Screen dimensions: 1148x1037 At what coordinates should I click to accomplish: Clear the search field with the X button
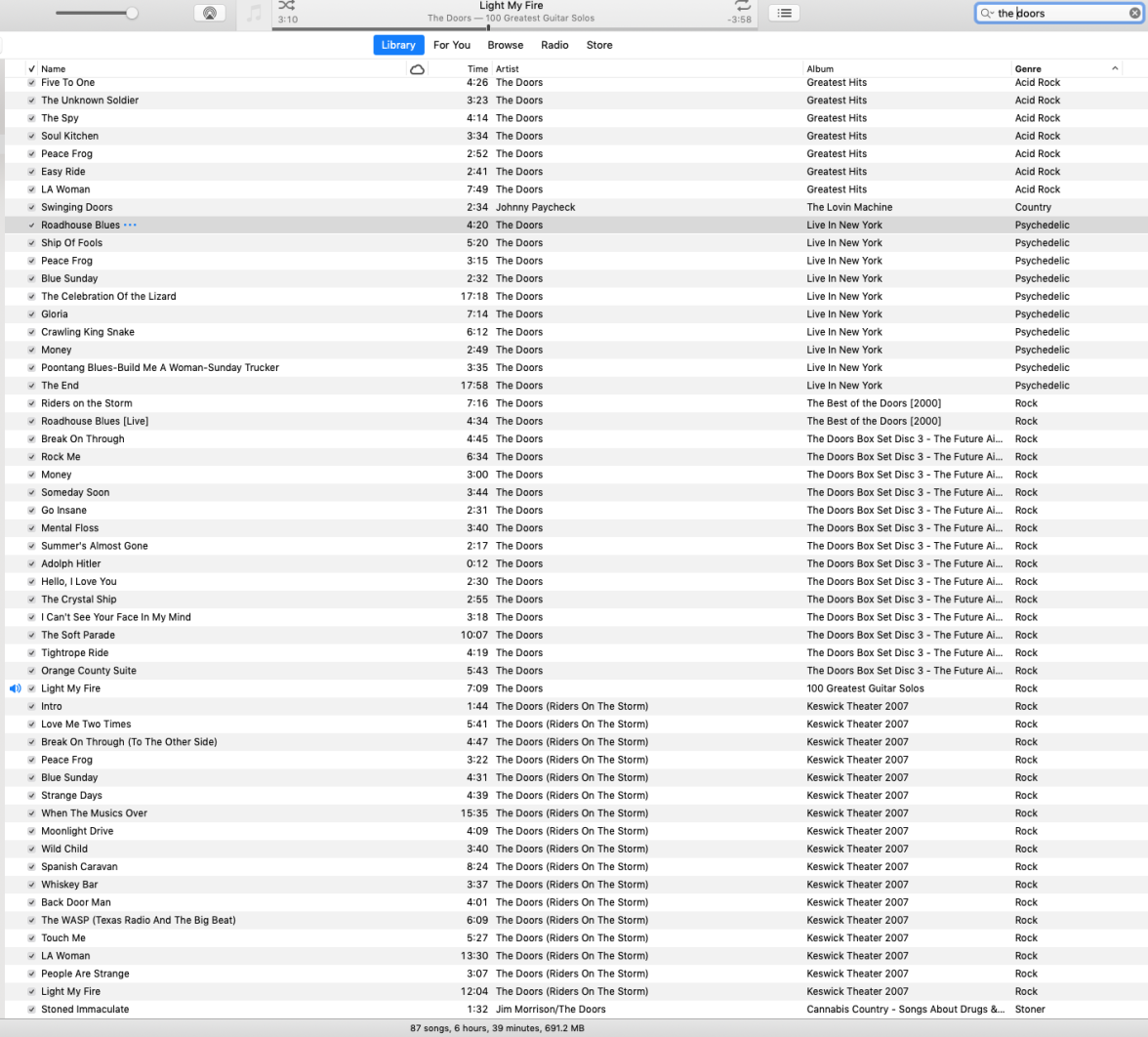[x=1132, y=13]
